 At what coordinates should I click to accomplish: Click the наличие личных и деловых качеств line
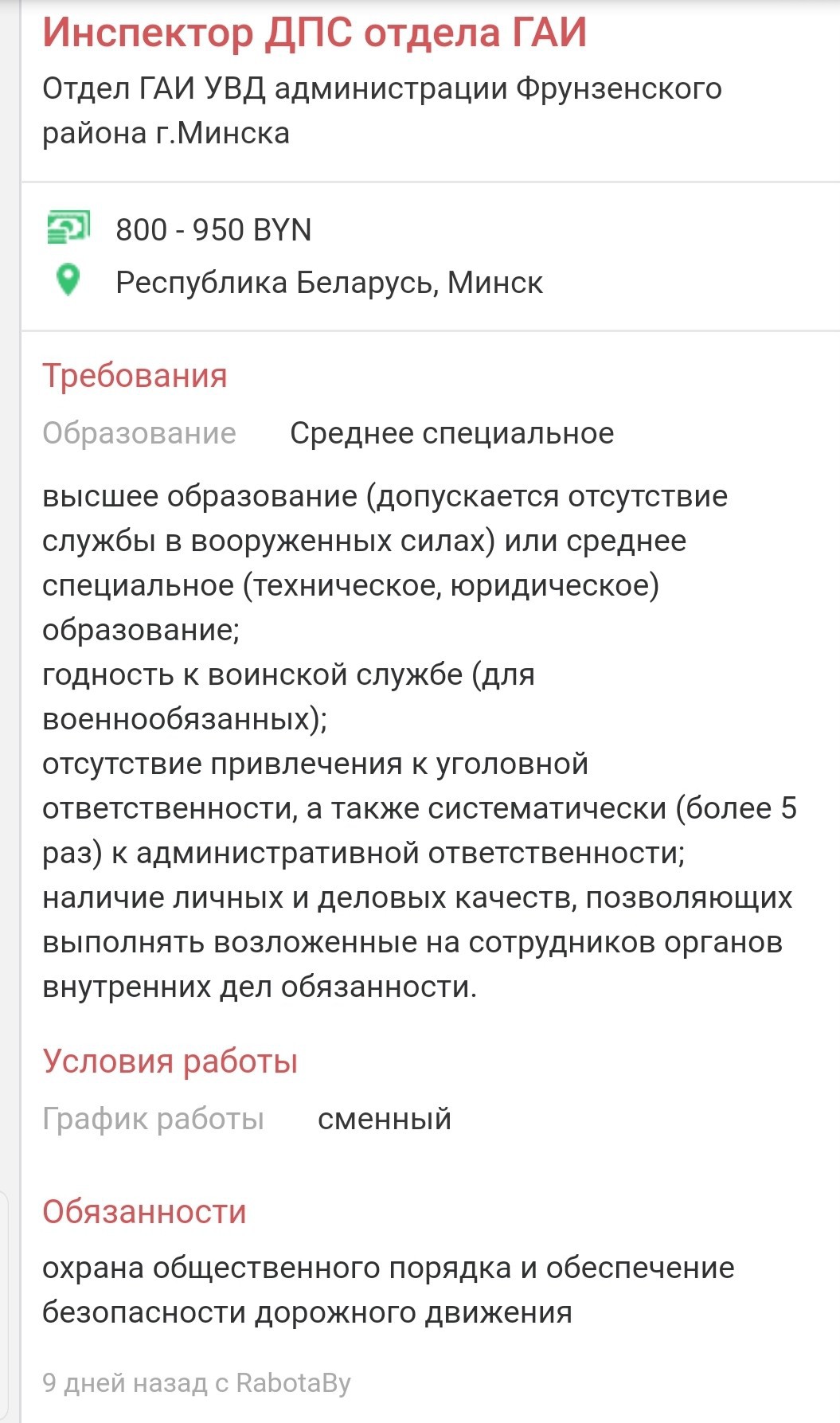point(417,942)
